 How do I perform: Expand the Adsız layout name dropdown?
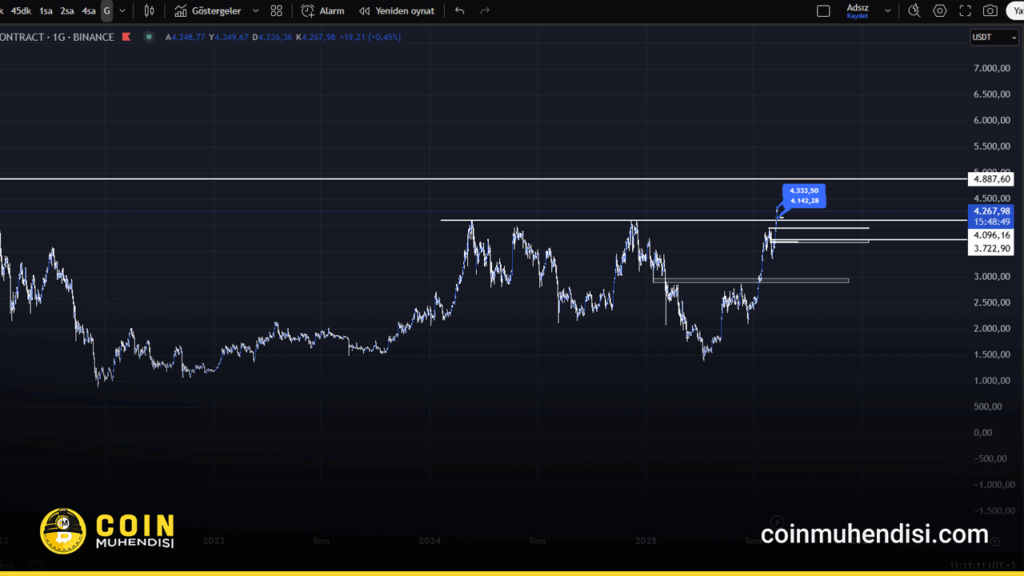coord(887,11)
